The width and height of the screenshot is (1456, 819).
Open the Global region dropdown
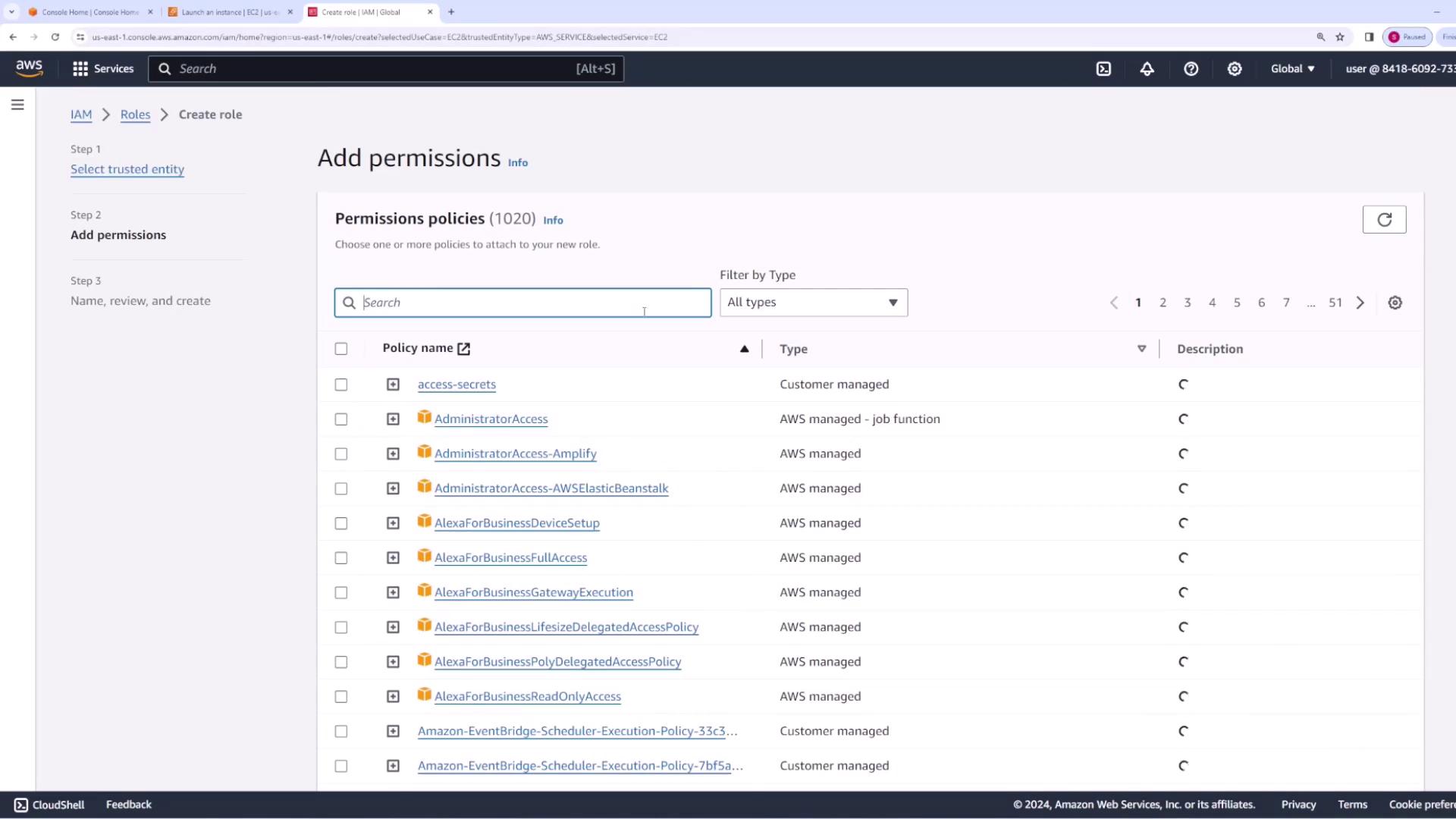pos(1292,69)
